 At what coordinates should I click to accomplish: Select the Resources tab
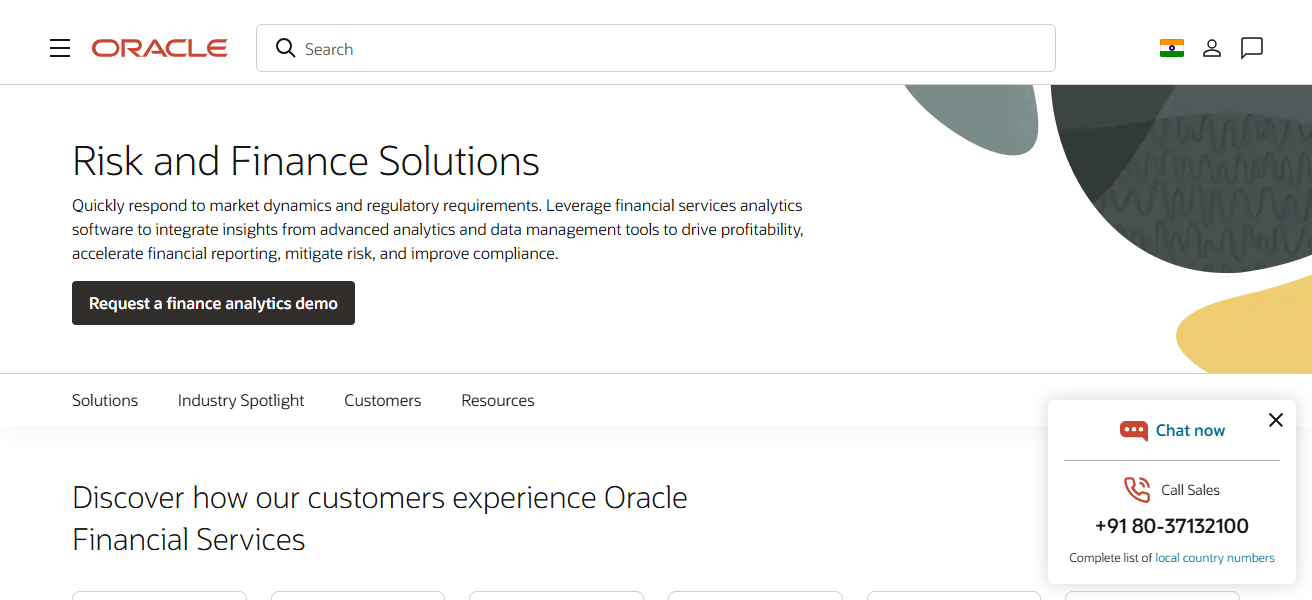[497, 400]
